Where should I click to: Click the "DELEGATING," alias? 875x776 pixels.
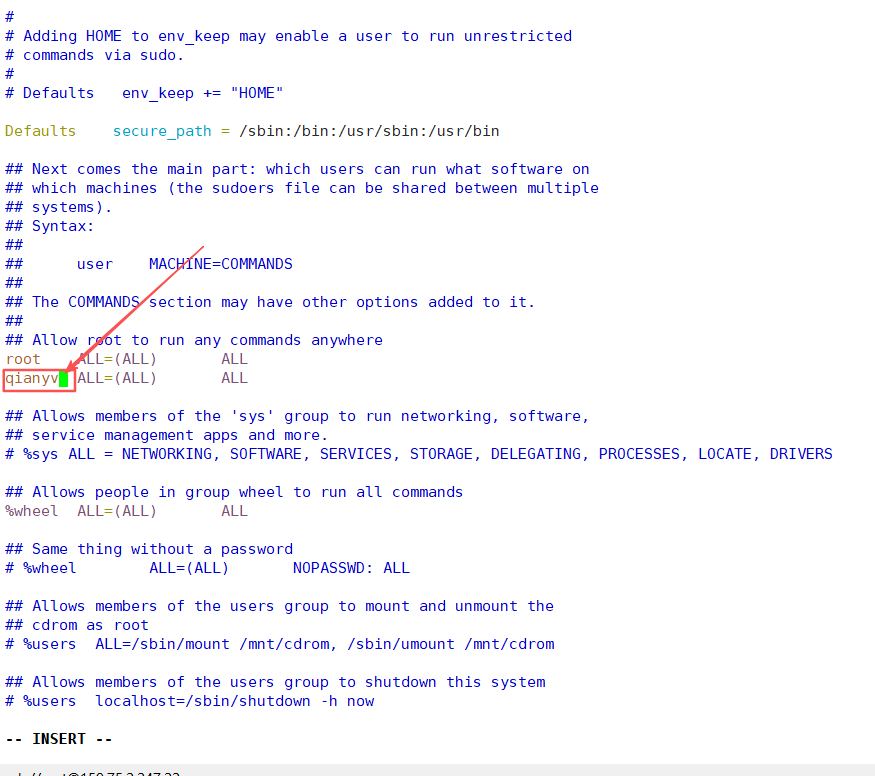click(x=540, y=454)
